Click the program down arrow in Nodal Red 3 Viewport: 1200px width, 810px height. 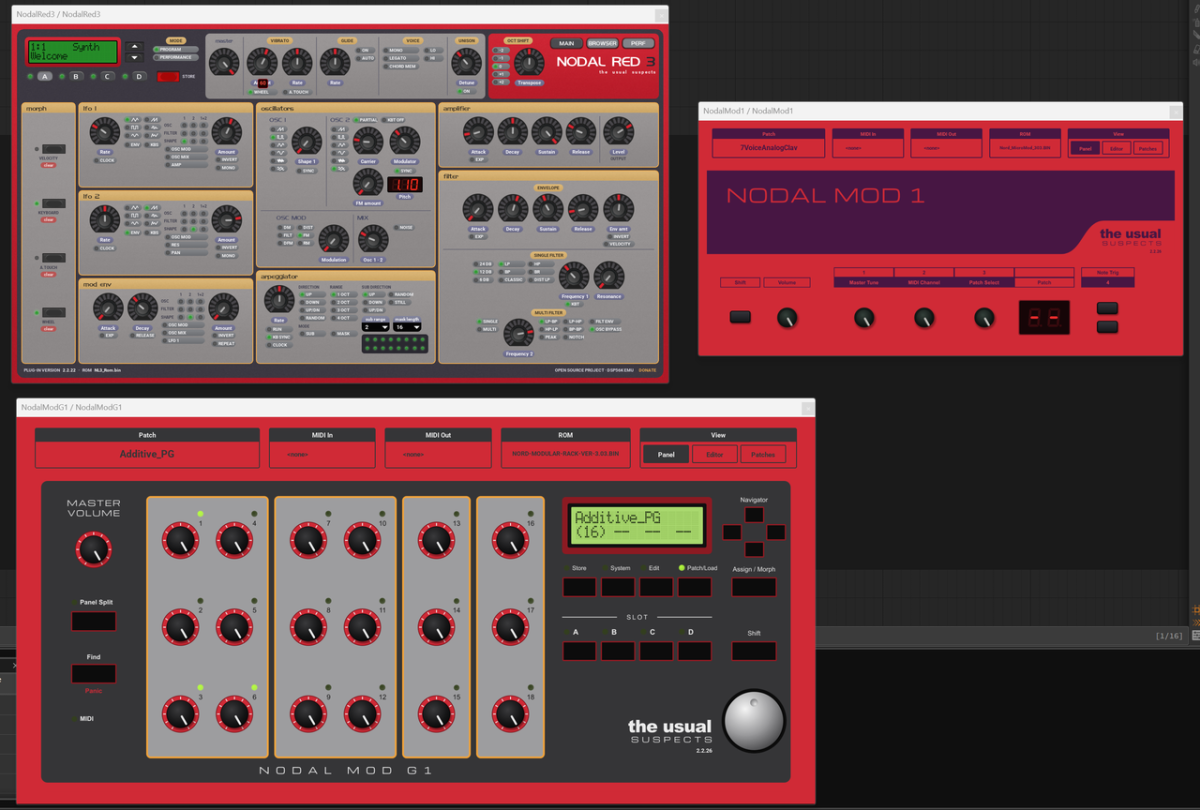pyautogui.click(x=135, y=58)
